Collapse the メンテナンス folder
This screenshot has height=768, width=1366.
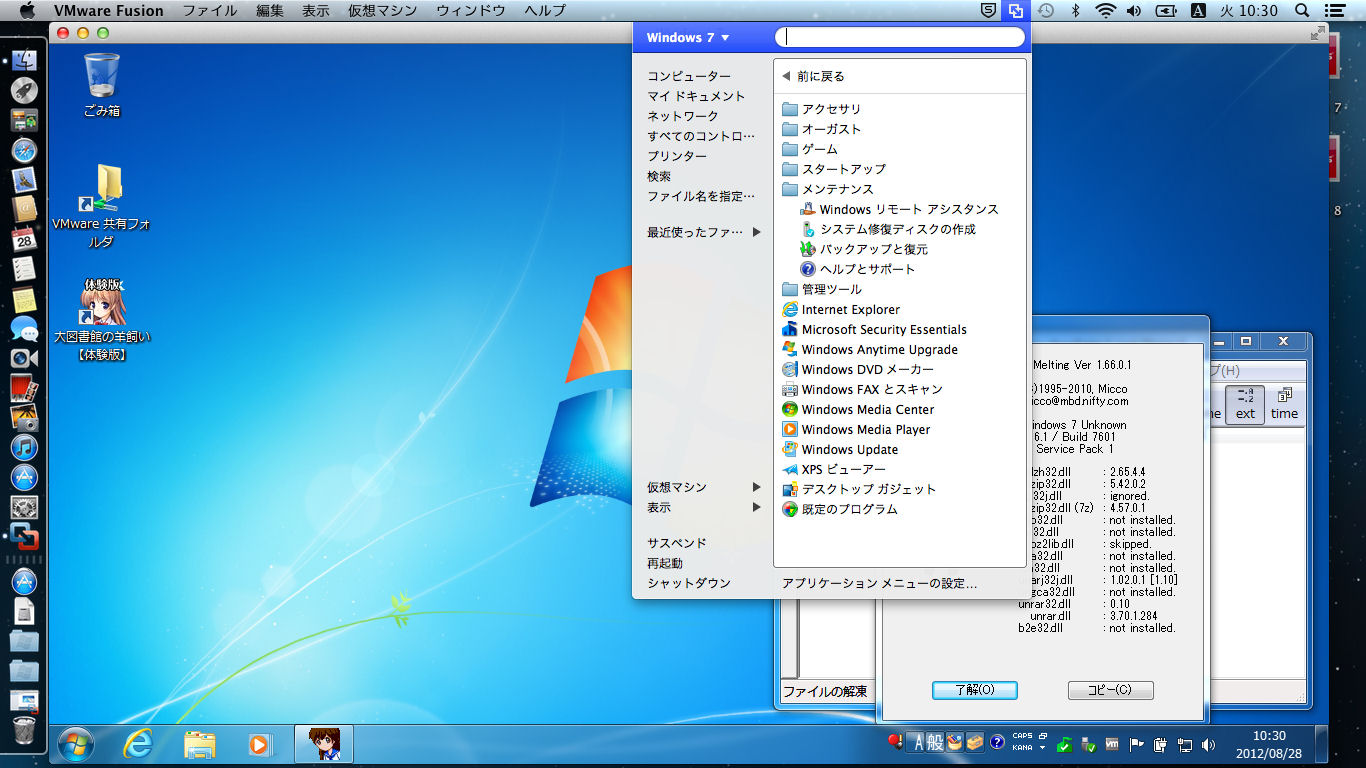[x=828, y=189]
